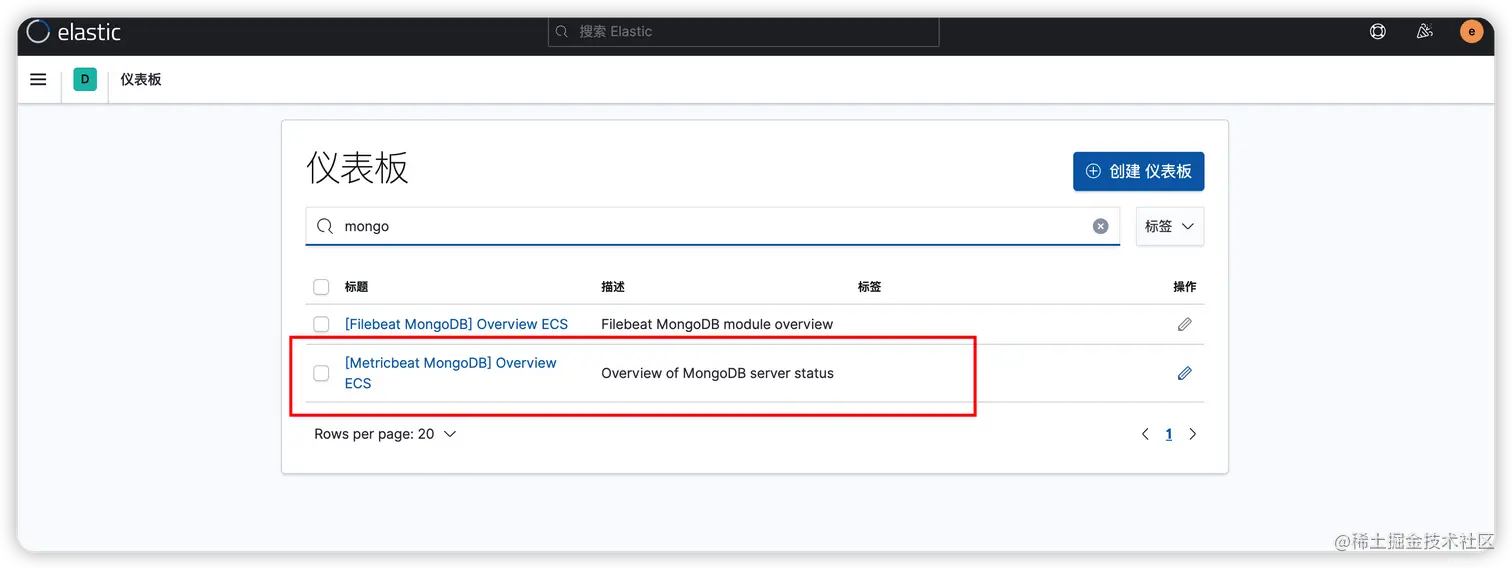Screen dimensions: 1512x569
Task: Click the Elastic logo
Action: tap(73, 32)
